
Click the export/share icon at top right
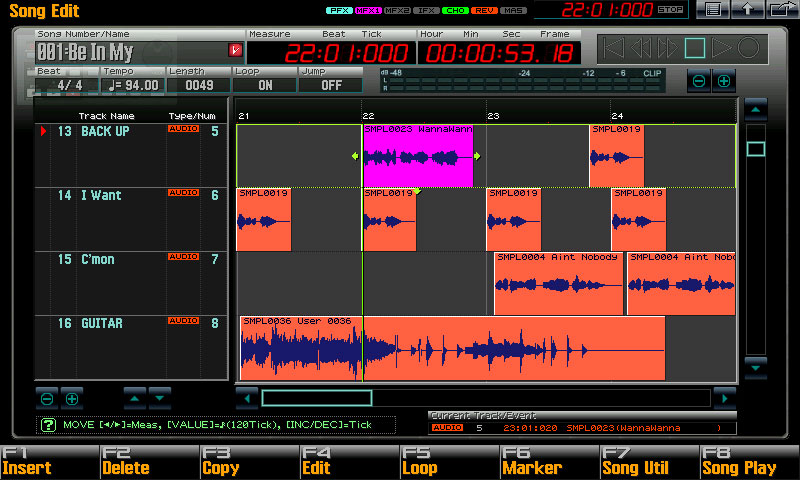coord(782,9)
